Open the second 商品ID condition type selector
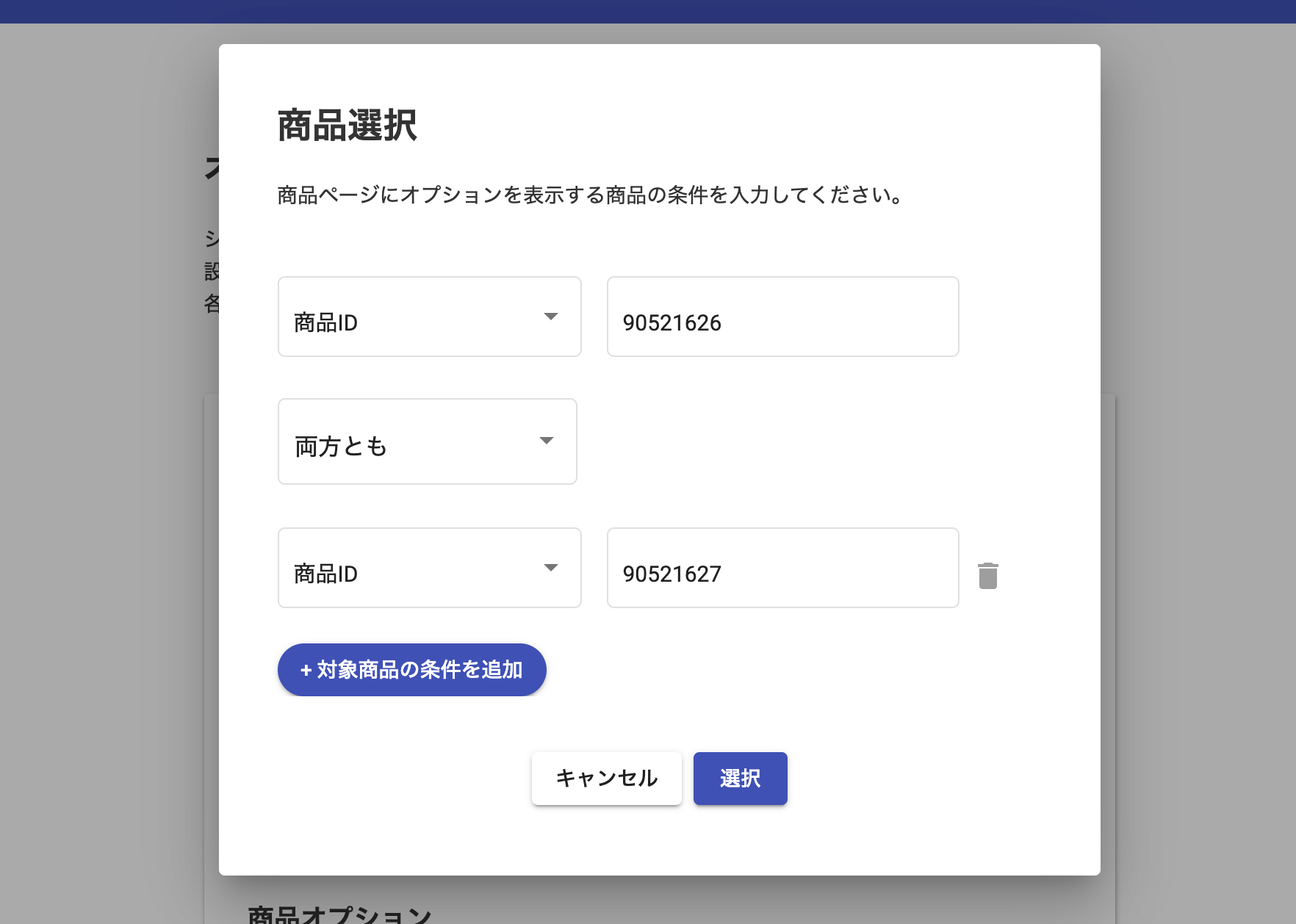Screen dimensions: 1296x924 coord(430,568)
